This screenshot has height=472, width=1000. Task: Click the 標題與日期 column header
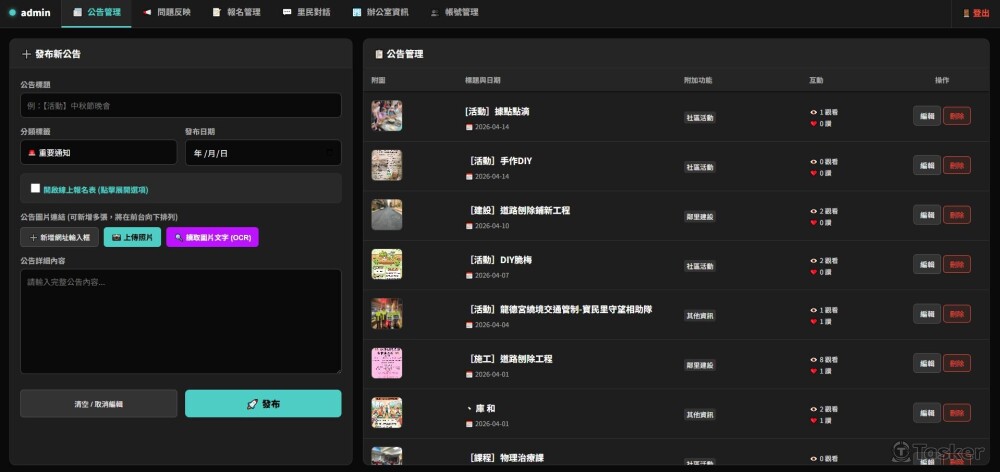point(483,80)
